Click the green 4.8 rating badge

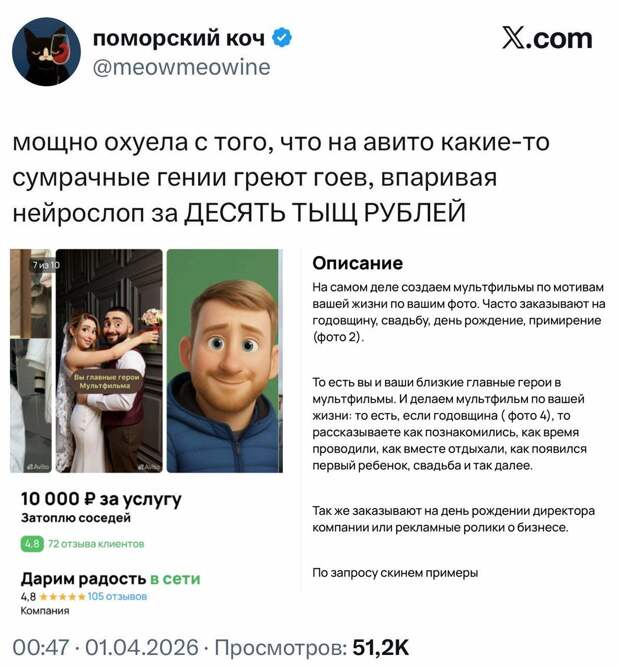pyautogui.click(x=32, y=544)
